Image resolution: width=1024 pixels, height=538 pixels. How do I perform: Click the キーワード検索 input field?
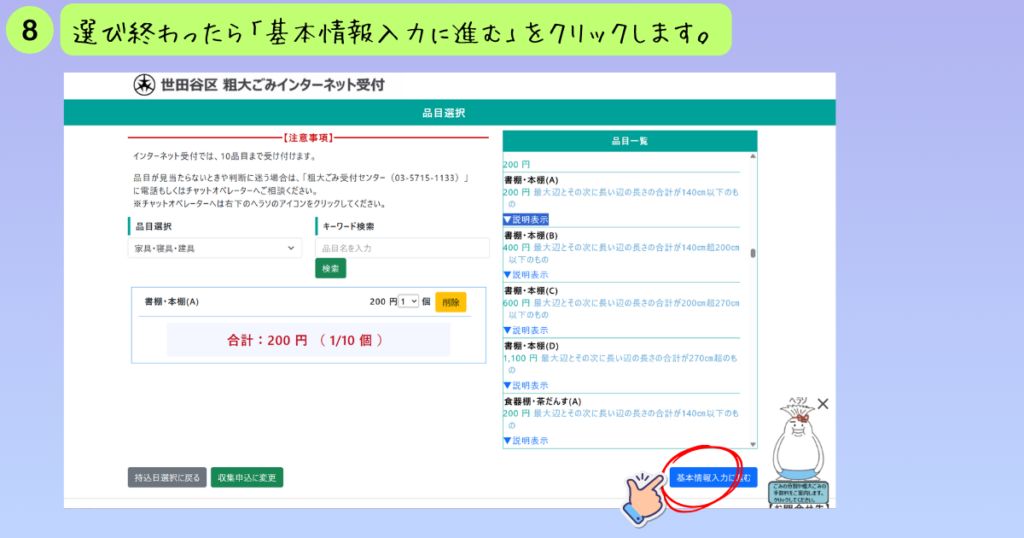(402, 248)
